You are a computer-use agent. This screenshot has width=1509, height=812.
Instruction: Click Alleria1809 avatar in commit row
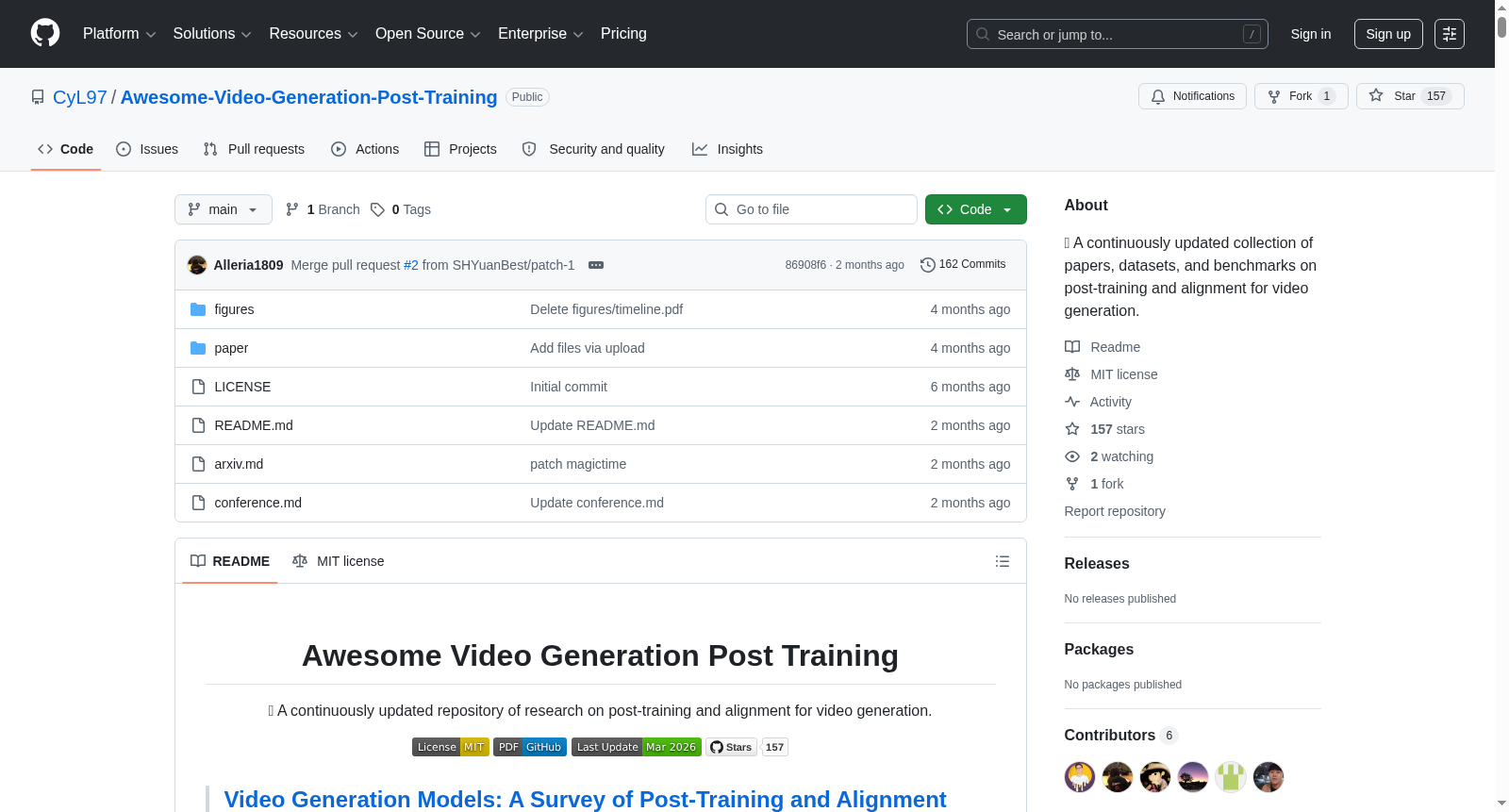(x=197, y=265)
